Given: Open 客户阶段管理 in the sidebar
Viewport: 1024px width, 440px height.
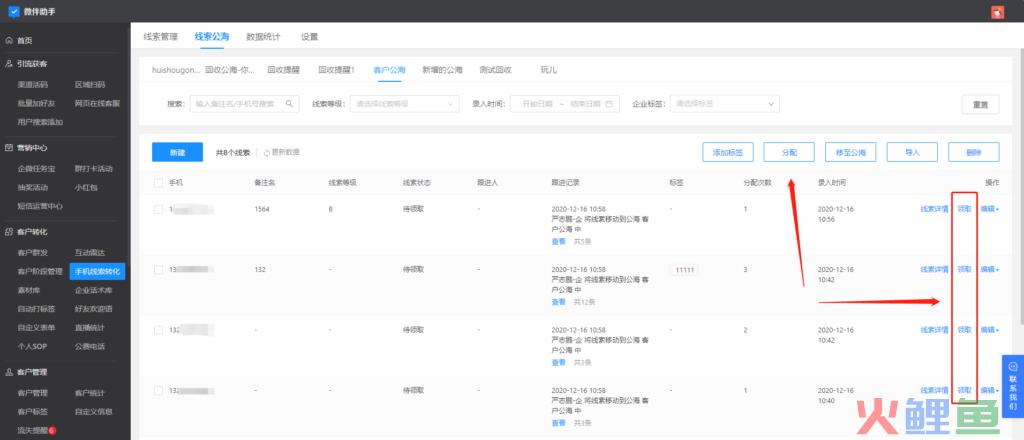Looking at the screenshot, I should coord(40,272).
